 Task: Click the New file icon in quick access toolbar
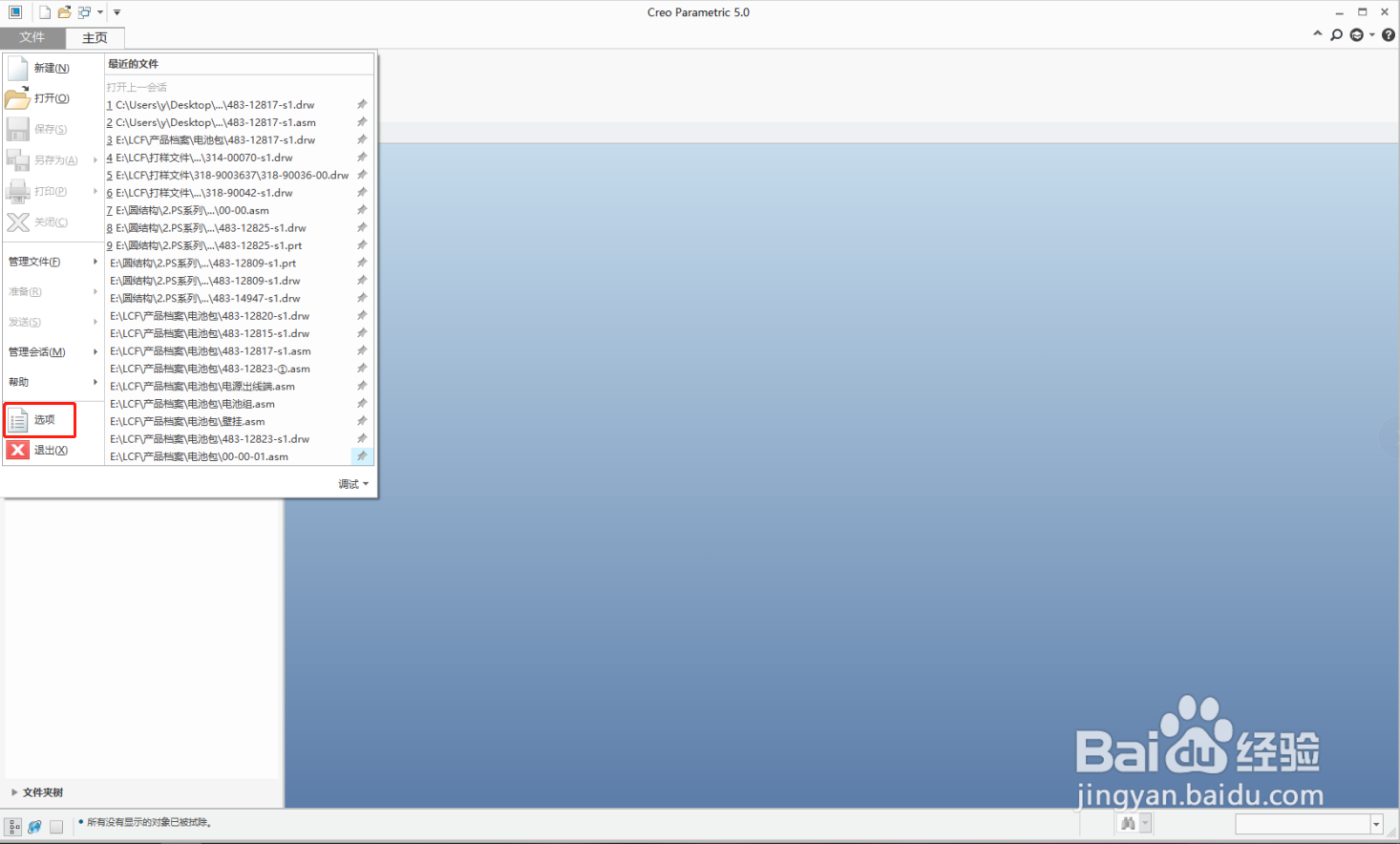point(44,12)
